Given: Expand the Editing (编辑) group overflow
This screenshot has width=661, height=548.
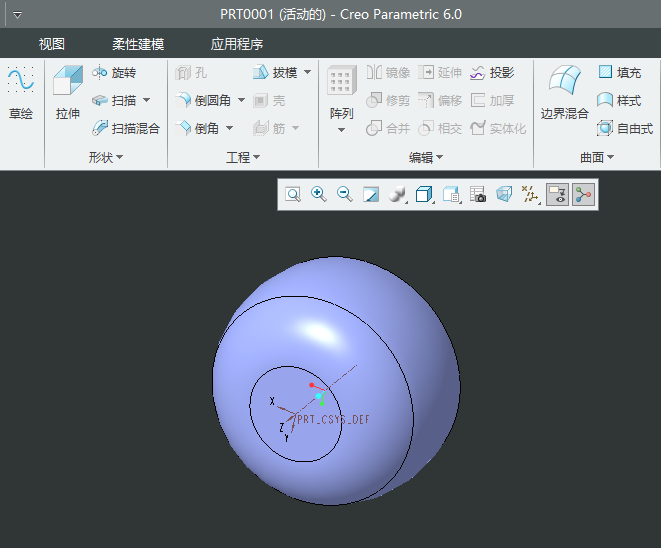Looking at the screenshot, I should point(426,158).
